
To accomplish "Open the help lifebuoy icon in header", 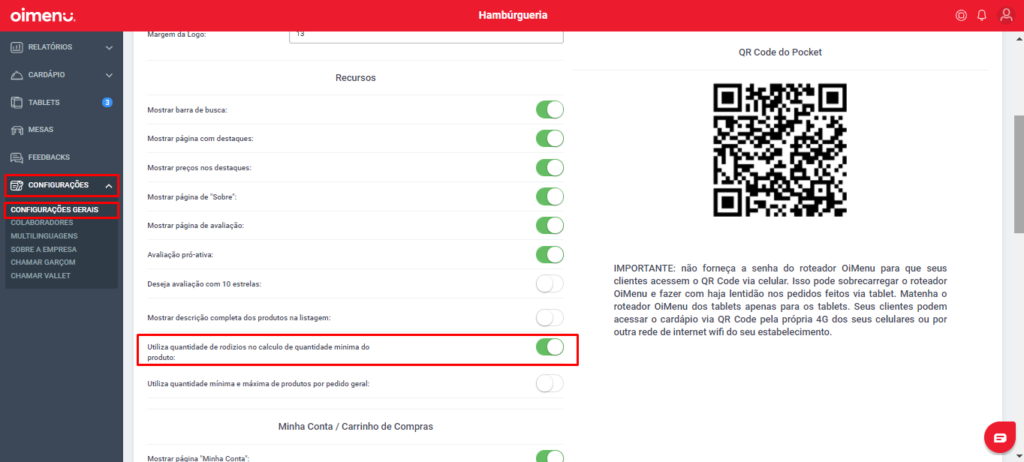I will tap(961, 16).
